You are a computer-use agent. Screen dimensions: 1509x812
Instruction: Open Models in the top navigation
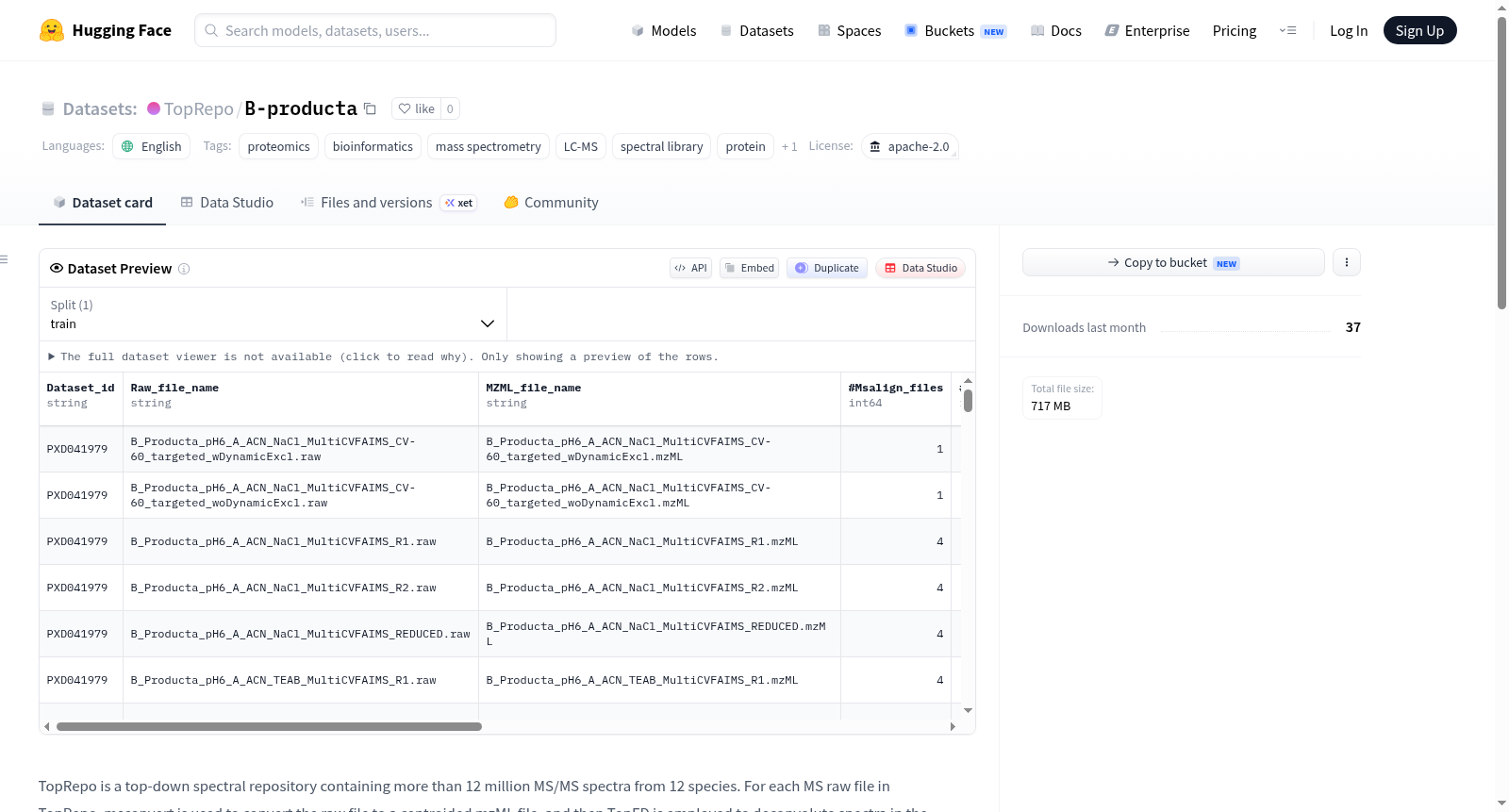coord(664,30)
